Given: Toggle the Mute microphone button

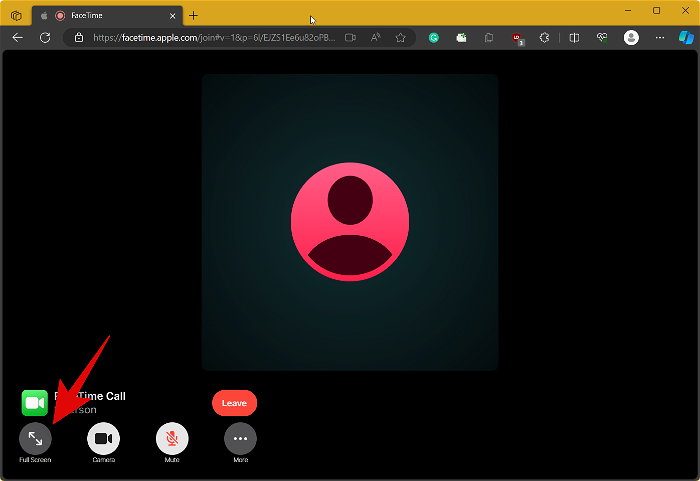Looking at the screenshot, I should click(x=172, y=439).
